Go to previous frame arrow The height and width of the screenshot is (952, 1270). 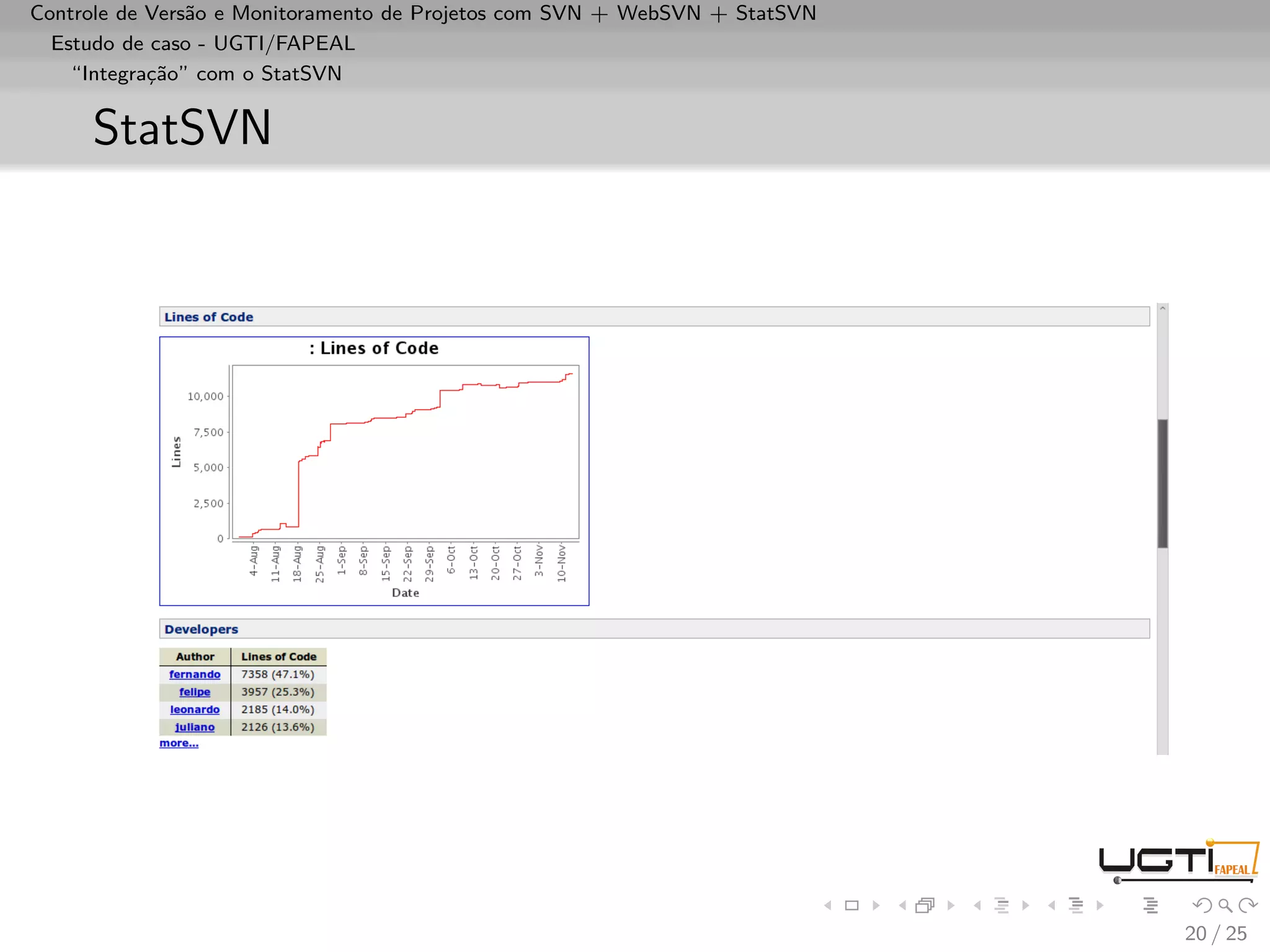[902, 906]
